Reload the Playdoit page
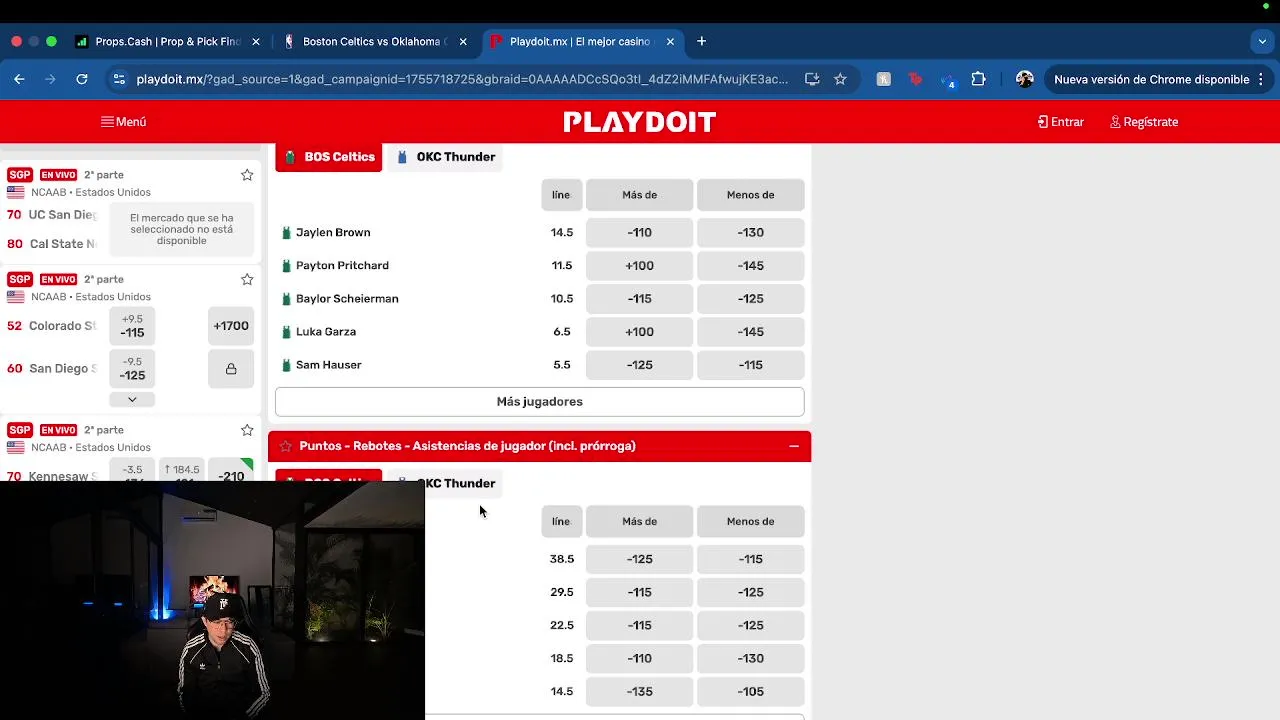Screen dimensions: 1280x720 (x=82, y=79)
